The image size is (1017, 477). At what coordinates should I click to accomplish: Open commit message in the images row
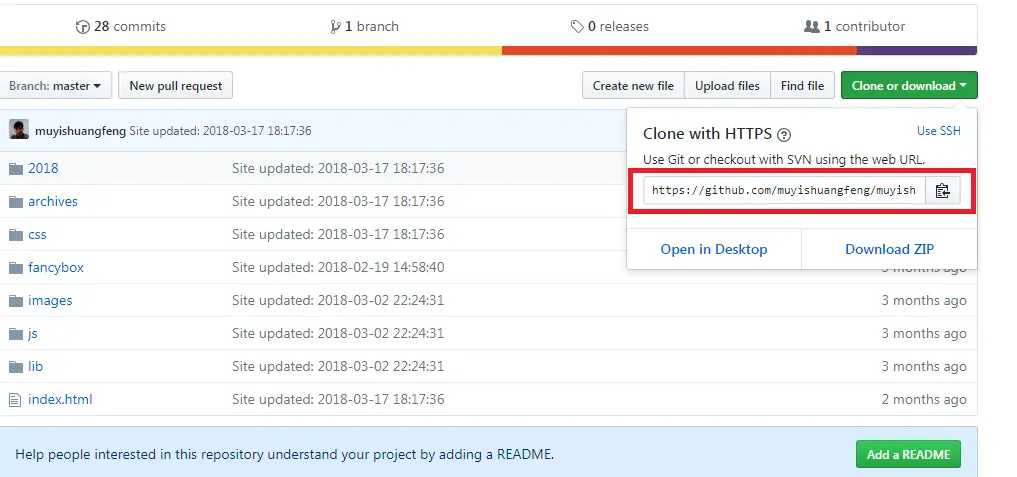(338, 301)
